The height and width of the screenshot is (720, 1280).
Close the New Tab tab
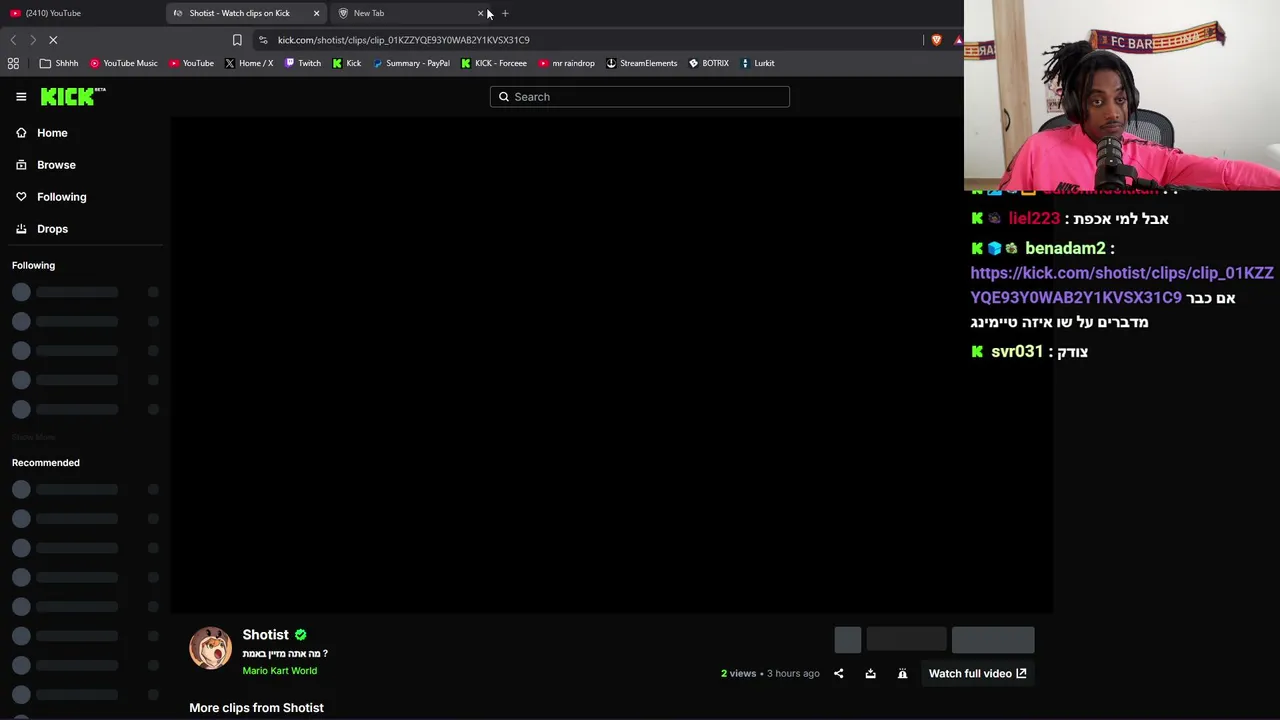pos(481,13)
